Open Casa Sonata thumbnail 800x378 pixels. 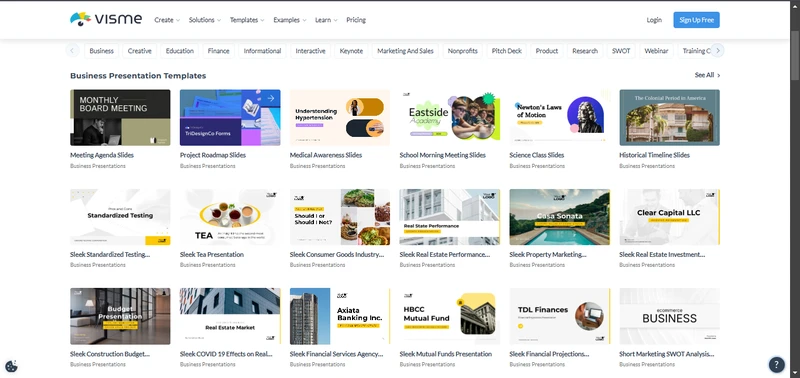(560, 217)
